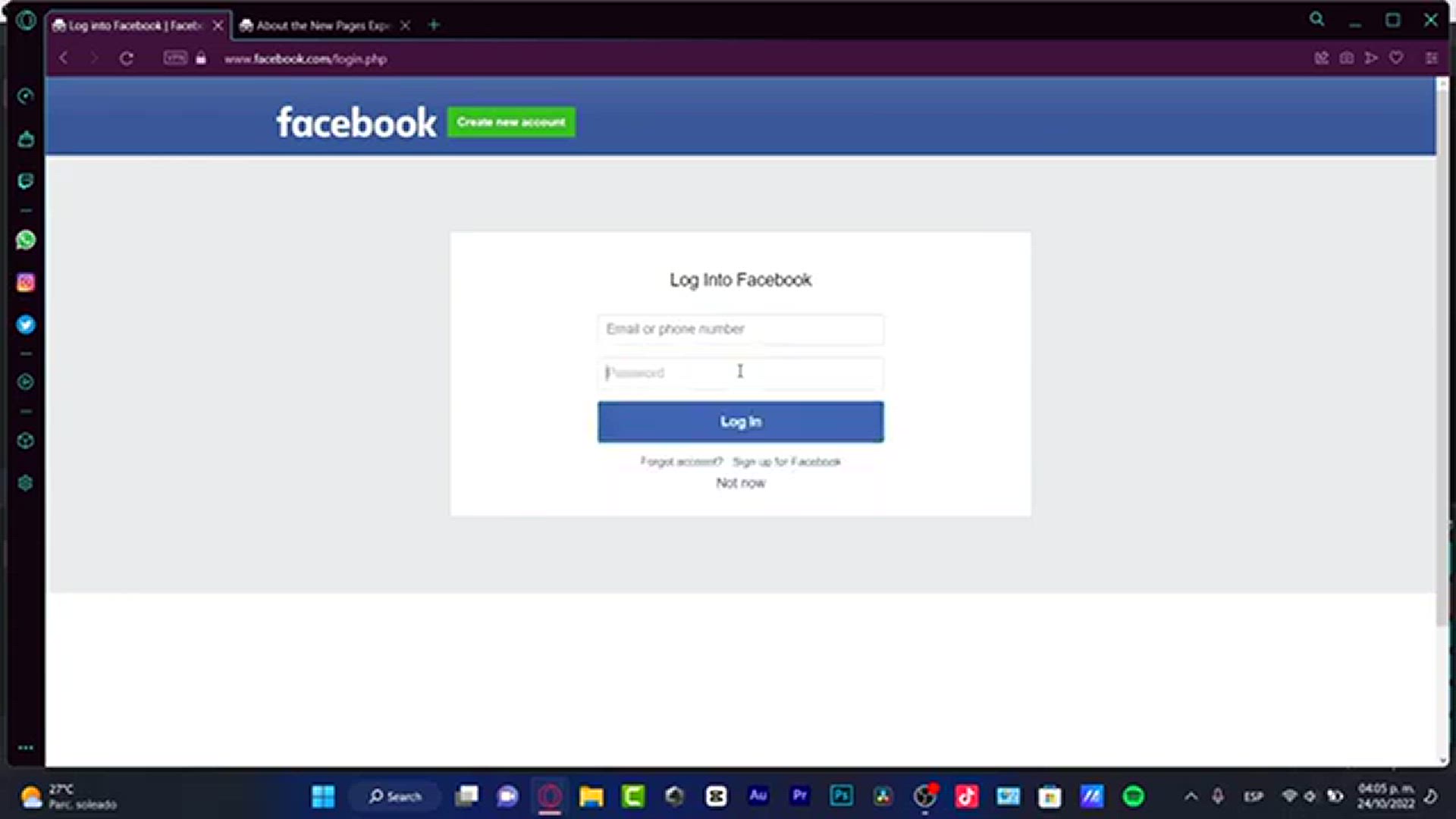Open the Chat app on taskbar

(x=507, y=796)
